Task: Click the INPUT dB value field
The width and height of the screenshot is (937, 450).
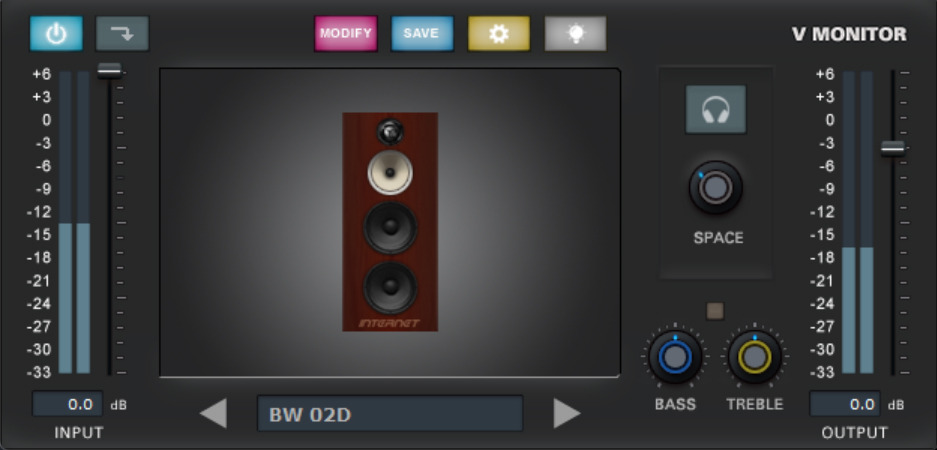Action: pyautogui.click(x=68, y=404)
